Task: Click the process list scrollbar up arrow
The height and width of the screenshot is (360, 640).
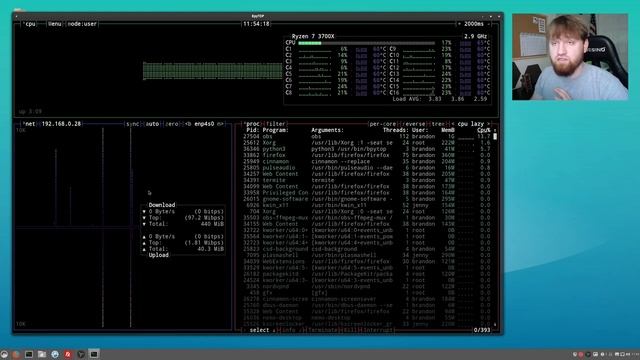Action: point(495,131)
